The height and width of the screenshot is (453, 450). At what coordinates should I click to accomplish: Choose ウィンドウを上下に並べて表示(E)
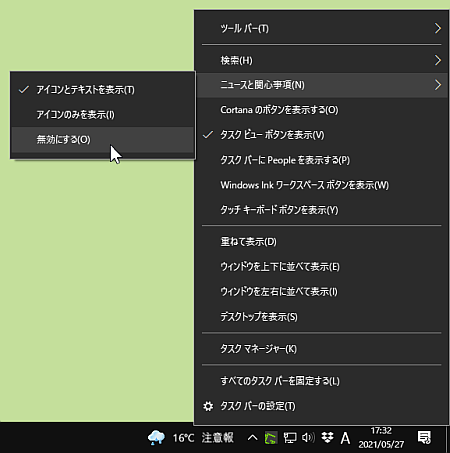point(322,267)
